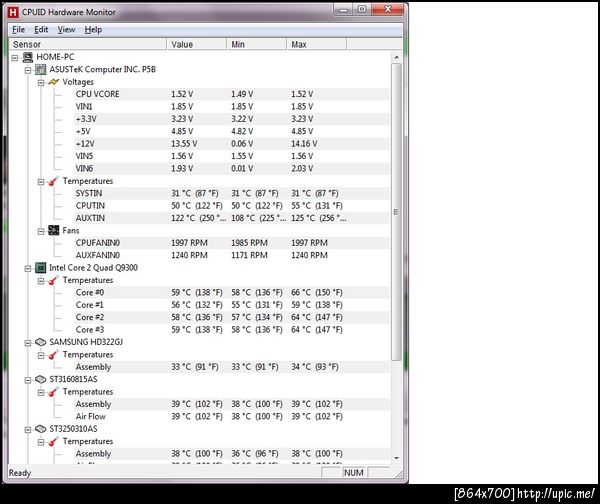Click the Min column header
The width and height of the screenshot is (600, 504).
coord(256,44)
